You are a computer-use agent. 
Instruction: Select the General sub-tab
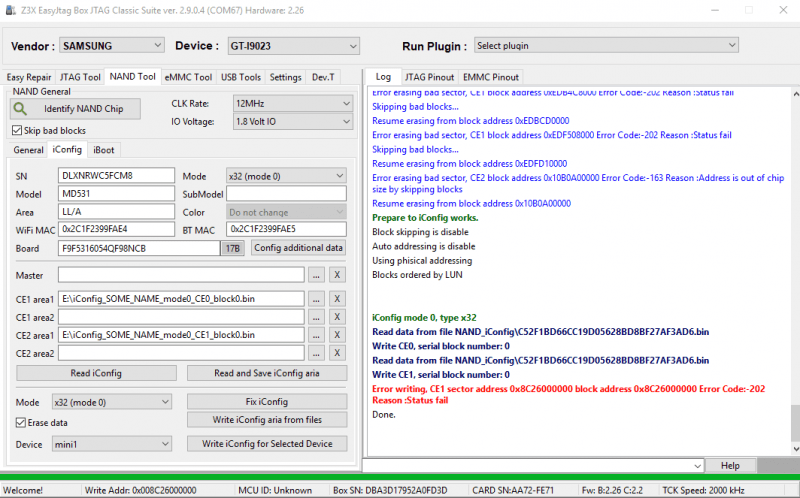coord(29,150)
